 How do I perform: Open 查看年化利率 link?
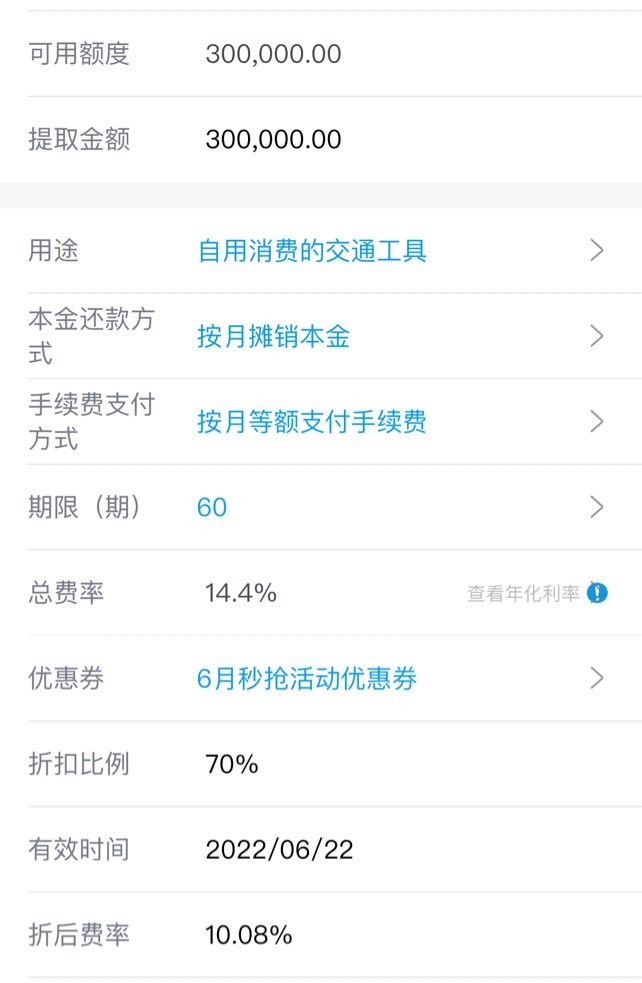524,593
